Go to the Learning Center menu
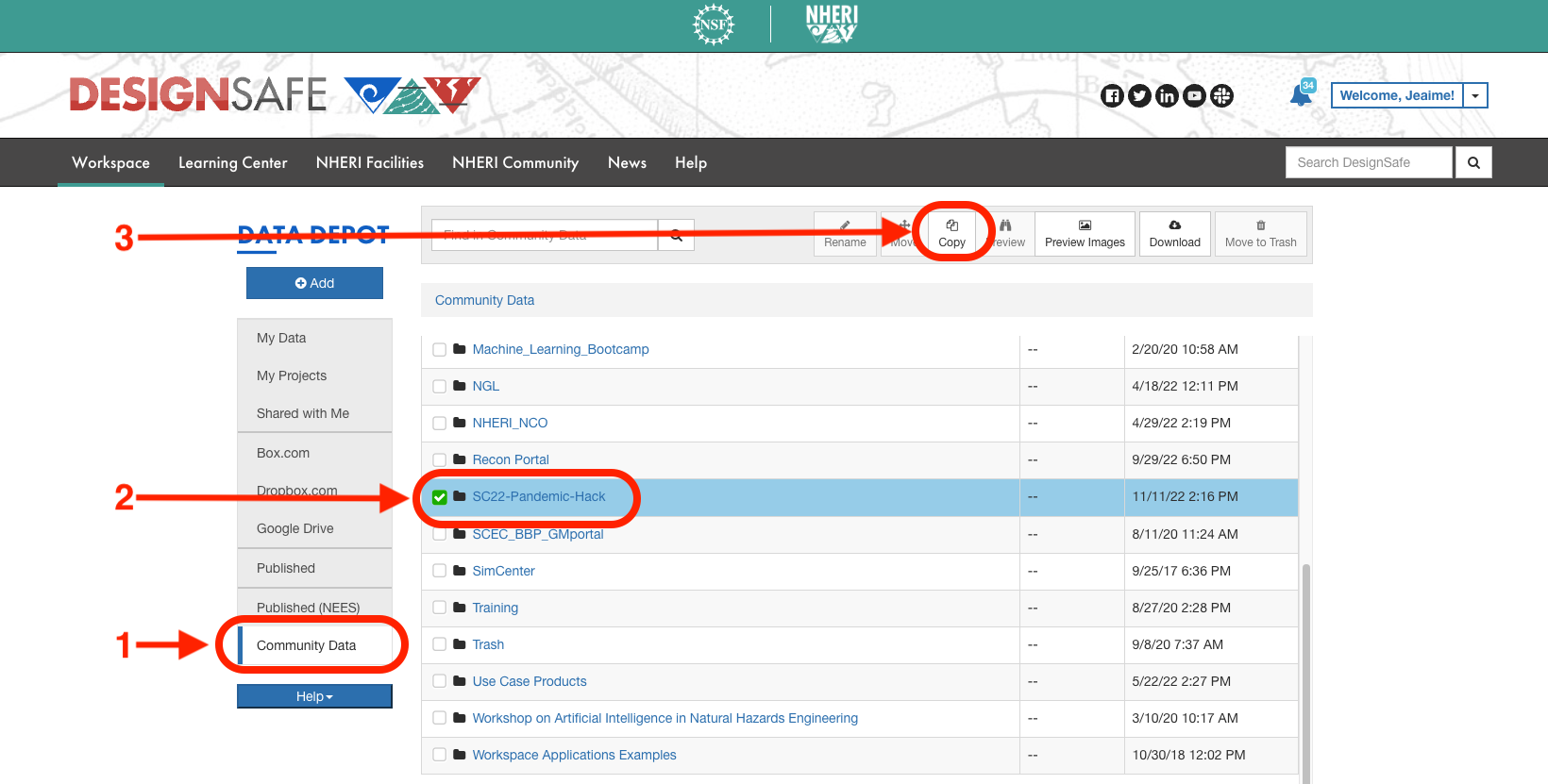Screen dimensions: 1548x784 tap(233, 162)
